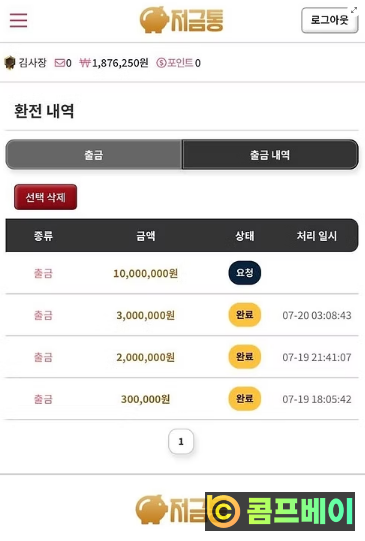Screen dimensions: 365x541
Task: Click the 완료 badge for 300,000원
Action: tap(245, 399)
